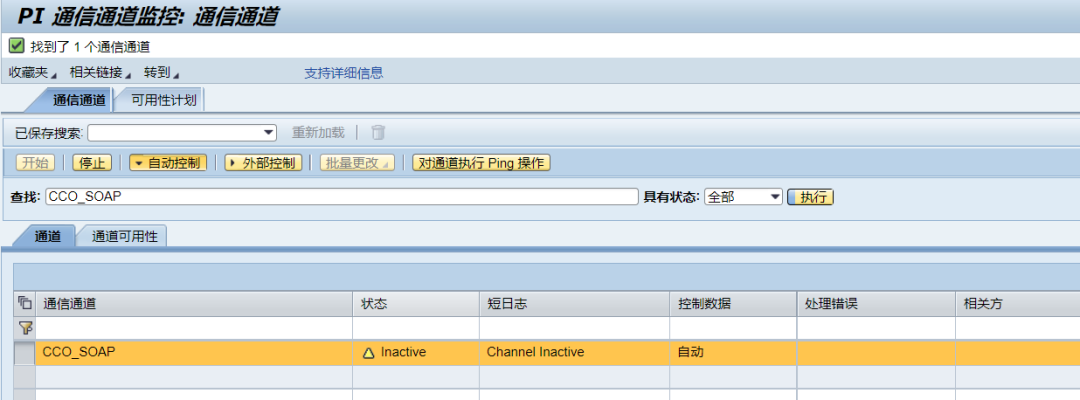Click the 通信通道 column header

(x=194, y=304)
